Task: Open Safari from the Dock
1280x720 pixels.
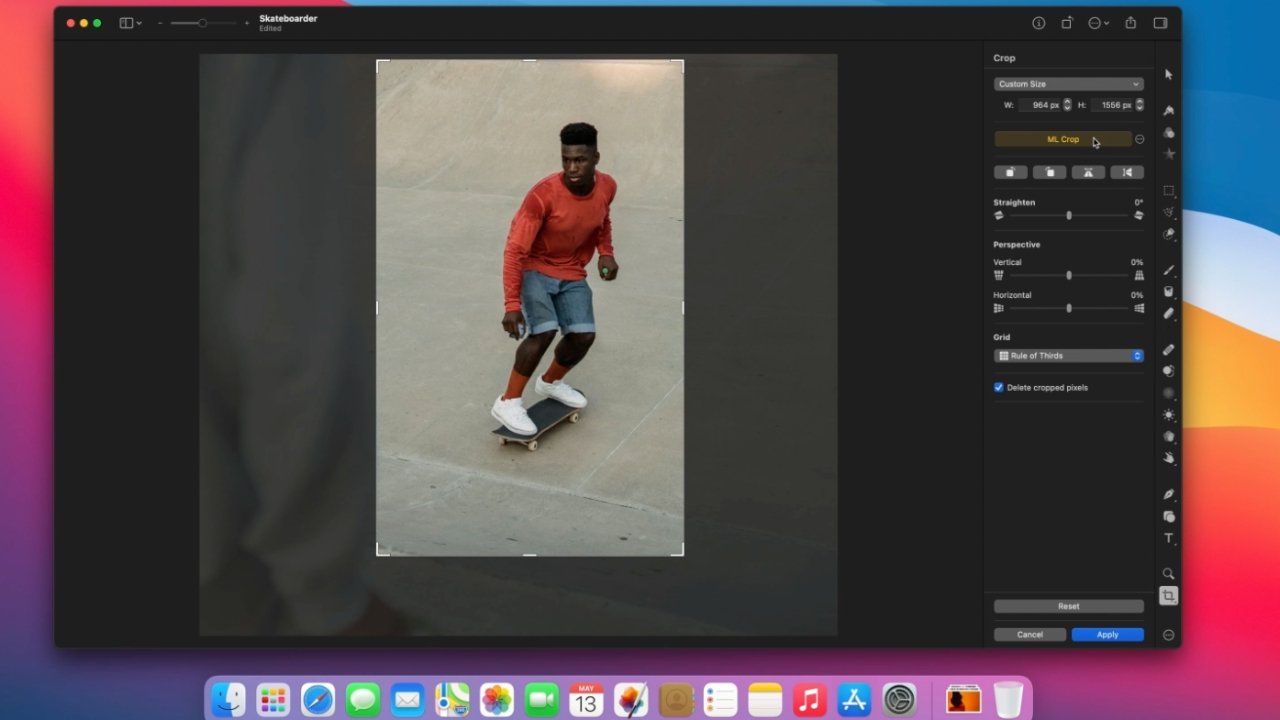Action: tap(318, 700)
